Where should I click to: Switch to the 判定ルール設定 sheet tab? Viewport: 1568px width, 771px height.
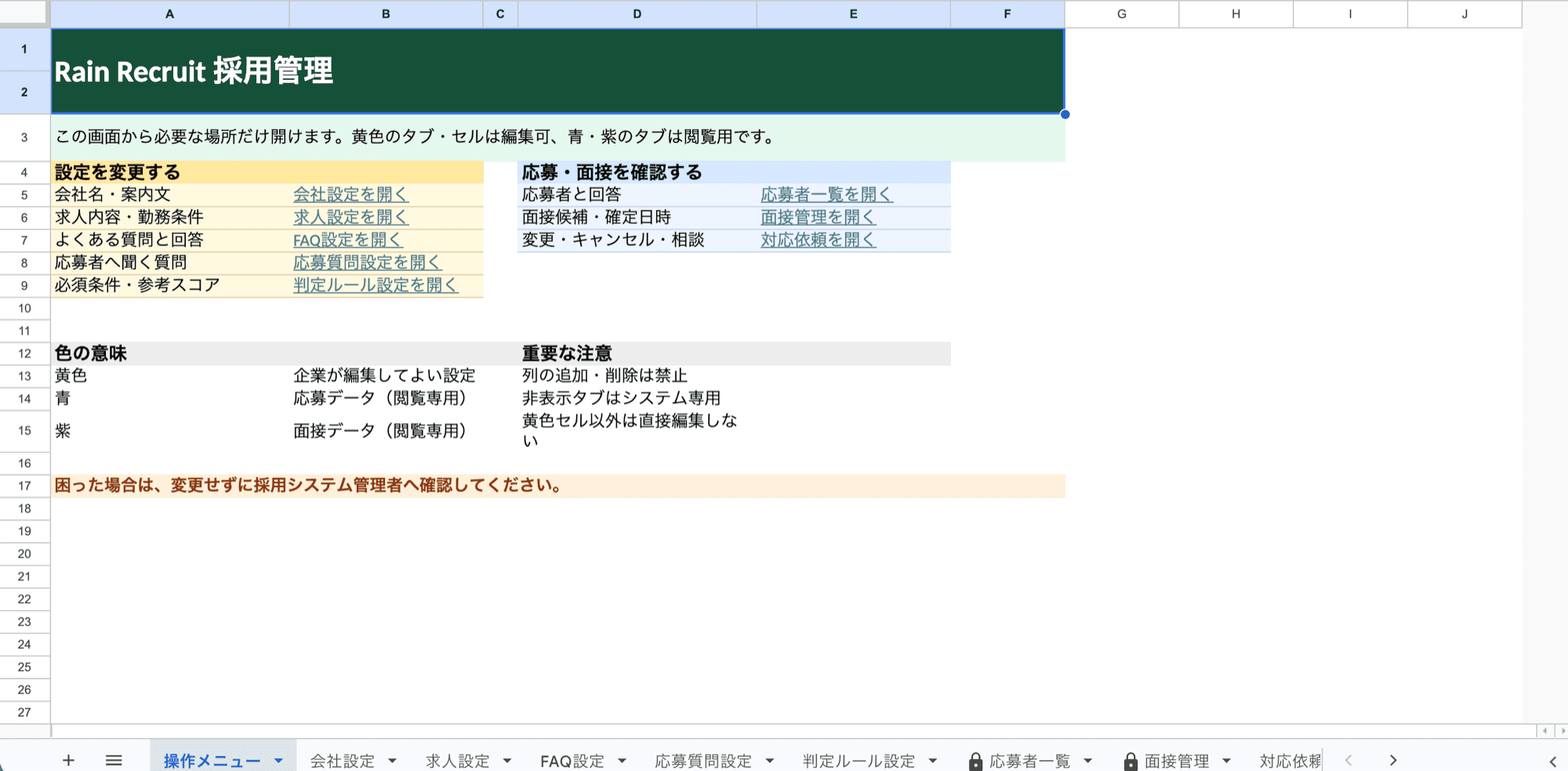coord(858,761)
